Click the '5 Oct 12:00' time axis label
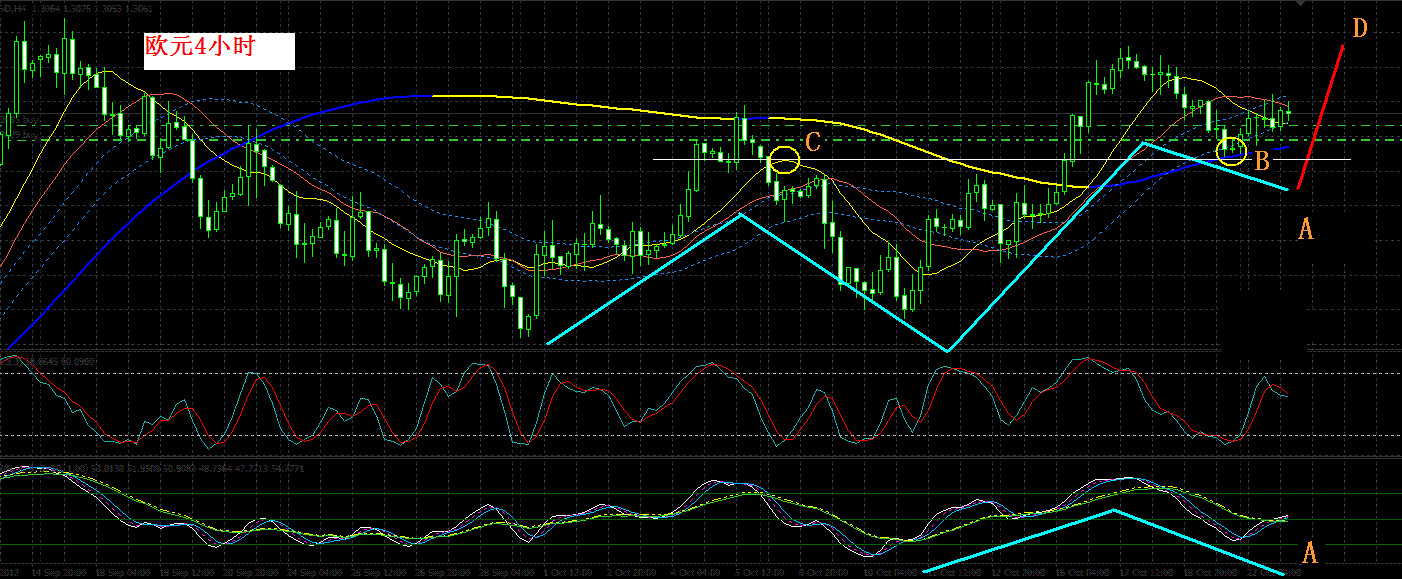The height and width of the screenshot is (579, 1402). [x=760, y=572]
